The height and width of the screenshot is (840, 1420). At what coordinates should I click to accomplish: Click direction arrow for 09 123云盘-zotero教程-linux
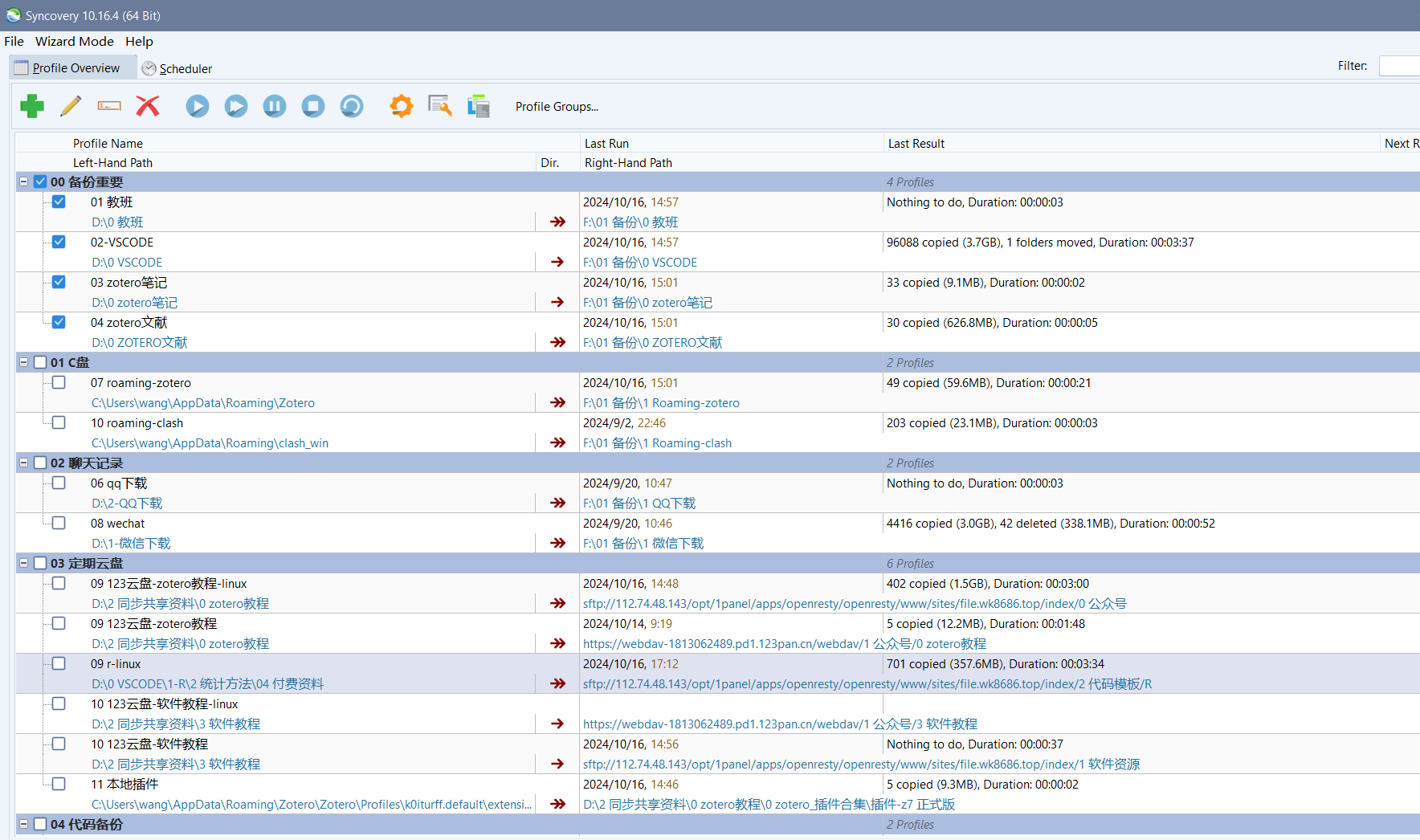[x=558, y=603]
